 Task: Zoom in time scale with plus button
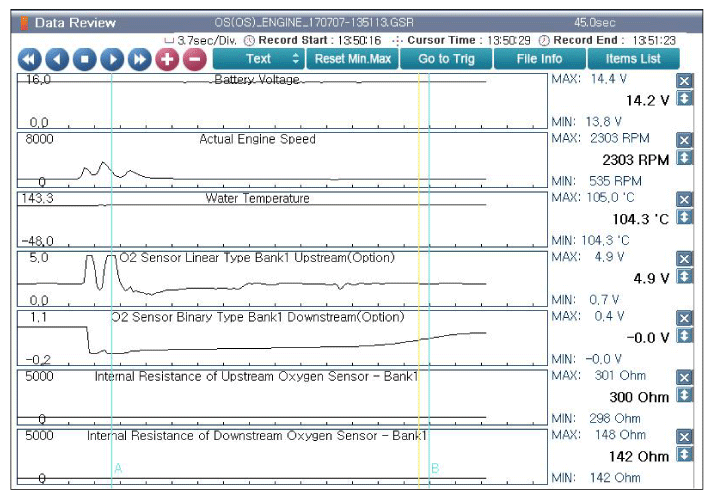tap(167, 59)
